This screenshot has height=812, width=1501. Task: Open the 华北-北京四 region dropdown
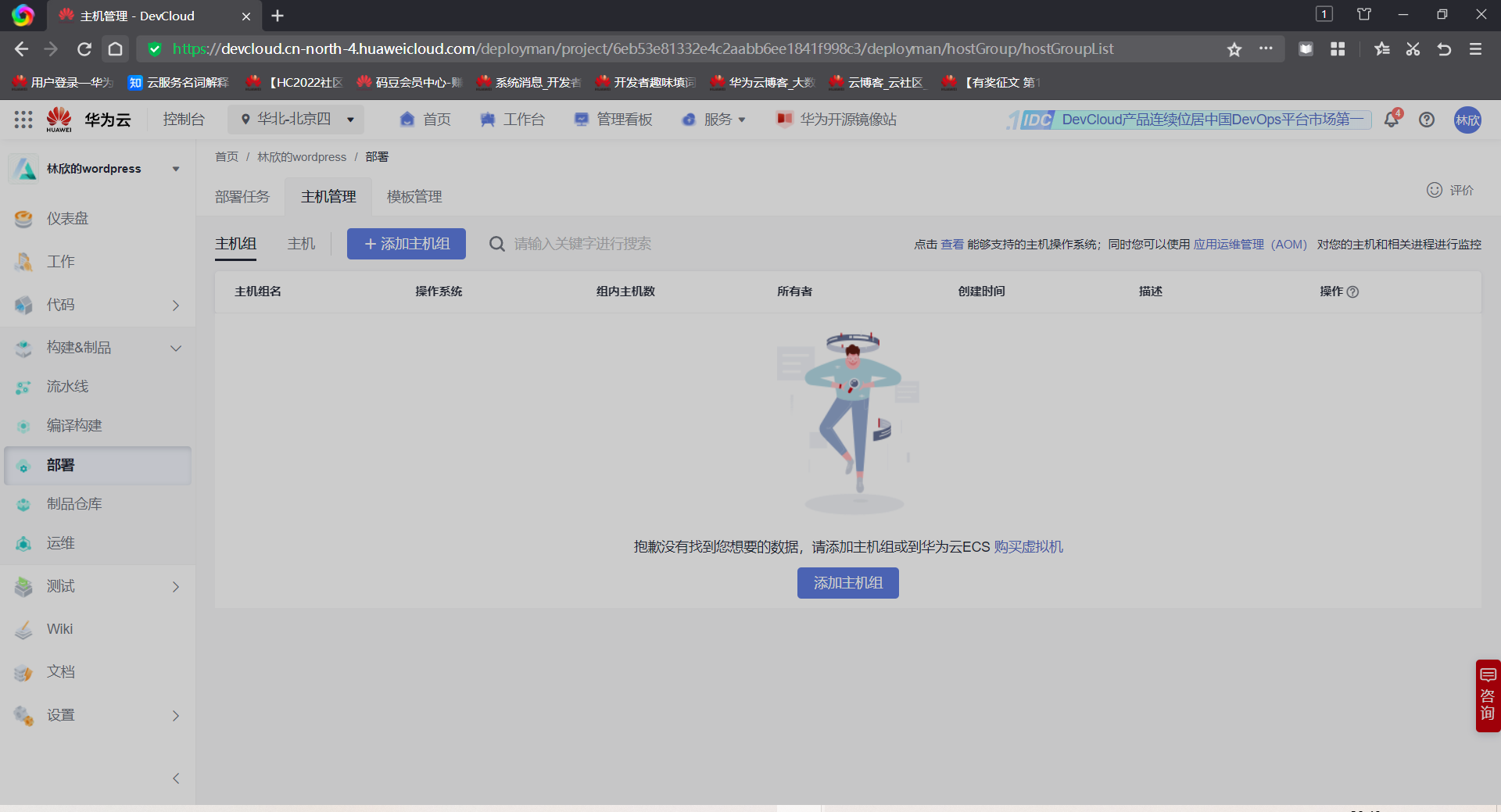[296, 120]
